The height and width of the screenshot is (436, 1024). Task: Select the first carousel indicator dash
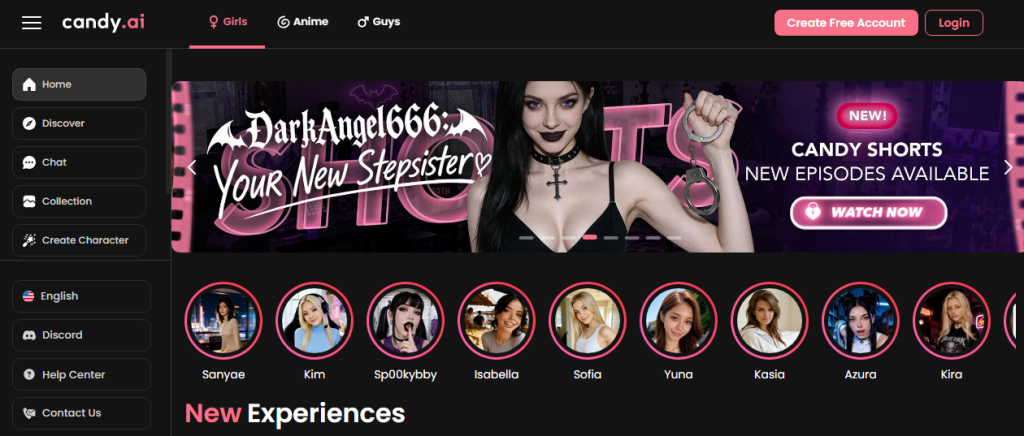(526, 238)
